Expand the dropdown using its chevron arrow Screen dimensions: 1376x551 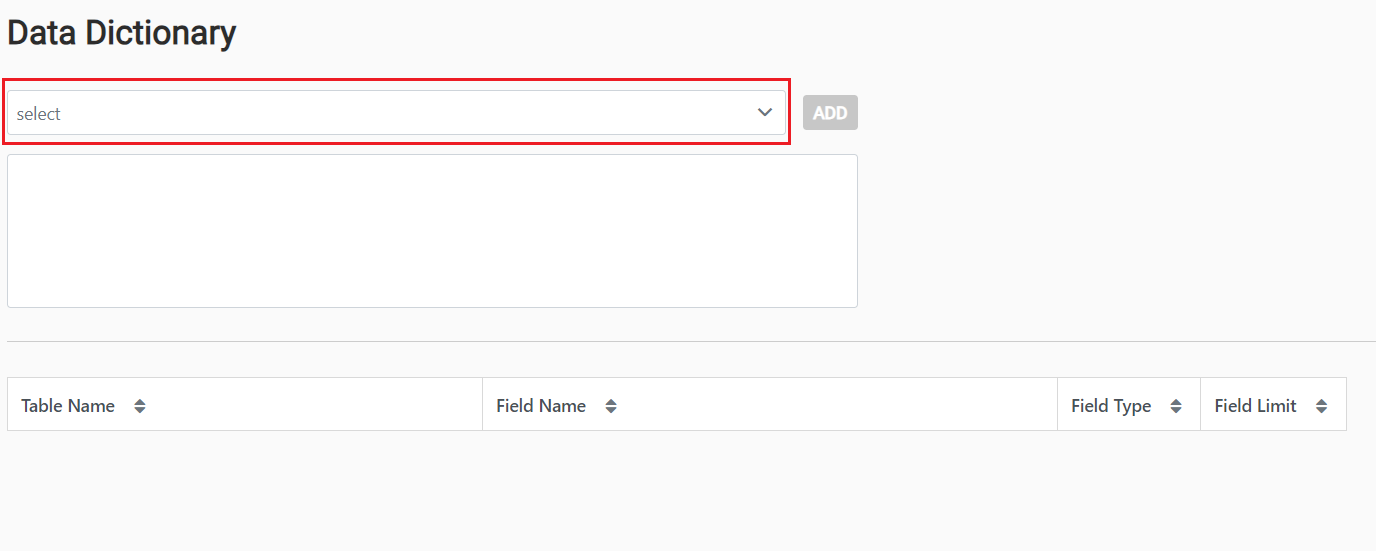click(765, 113)
